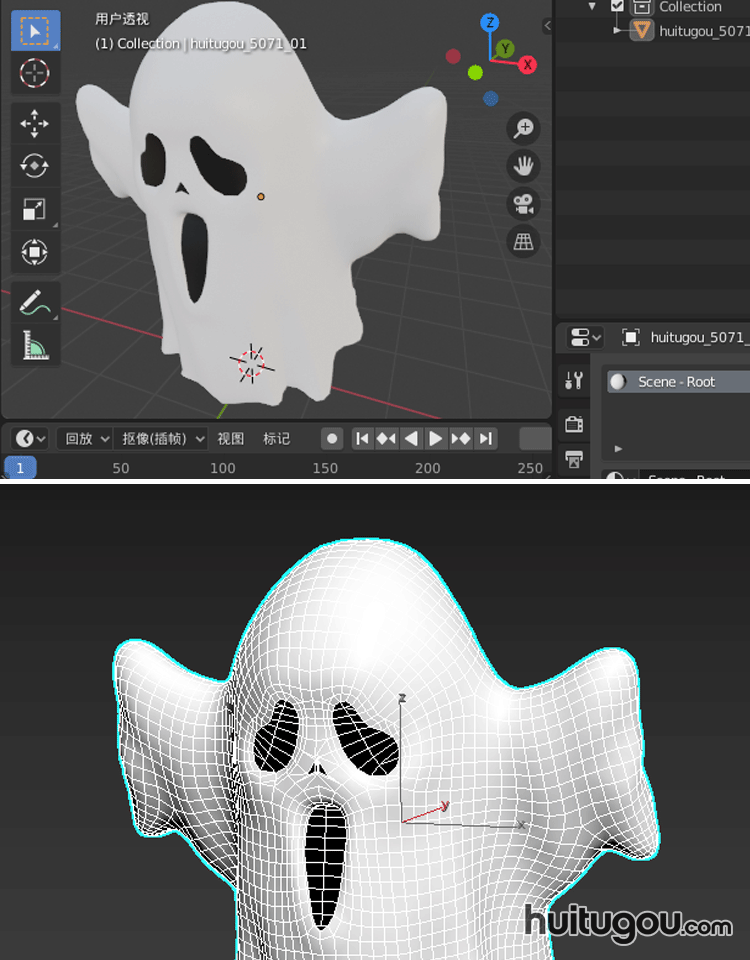Click the pan view hand icon
This screenshot has width=750, height=960.
(x=523, y=166)
